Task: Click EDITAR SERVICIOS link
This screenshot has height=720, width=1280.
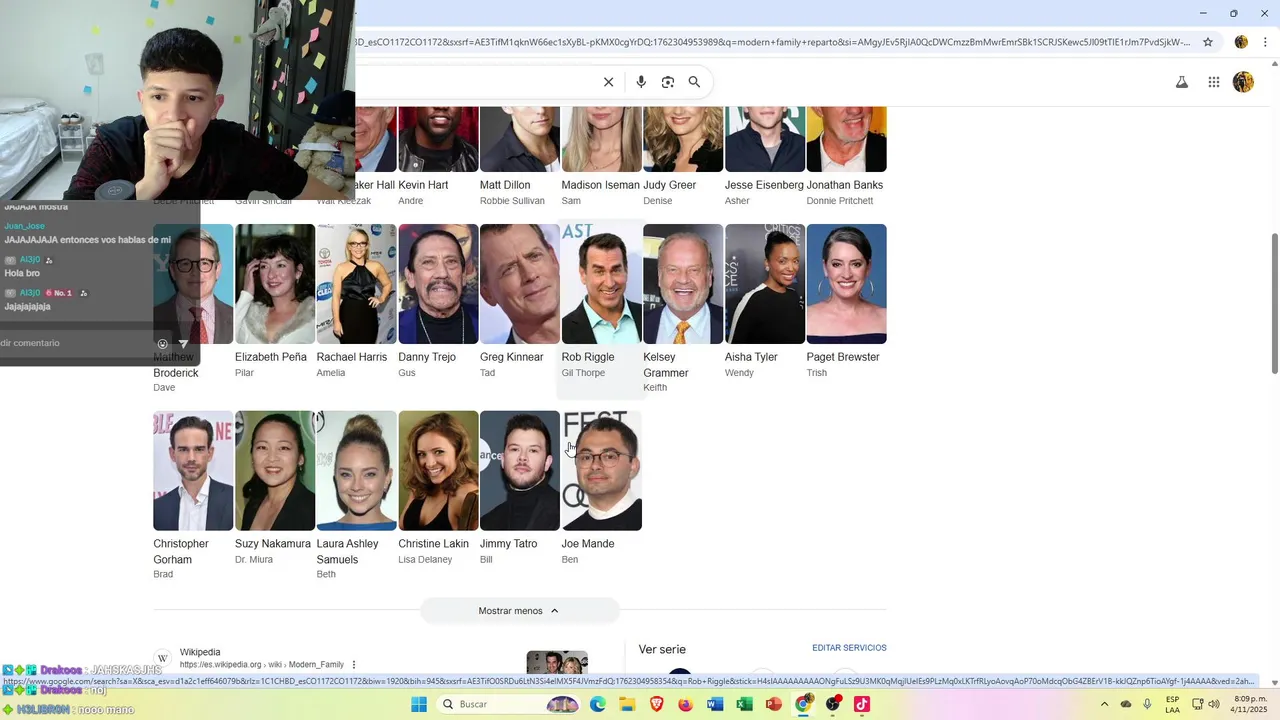Action: coord(849,648)
